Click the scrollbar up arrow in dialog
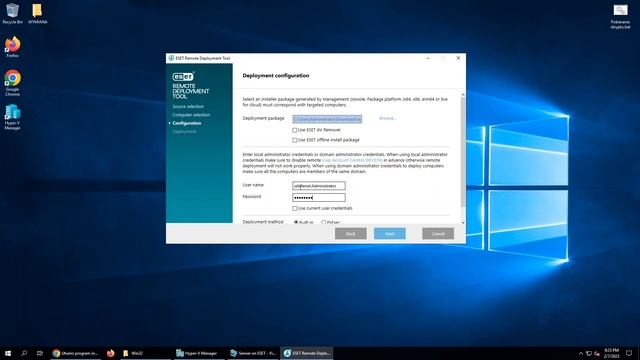 463,95
